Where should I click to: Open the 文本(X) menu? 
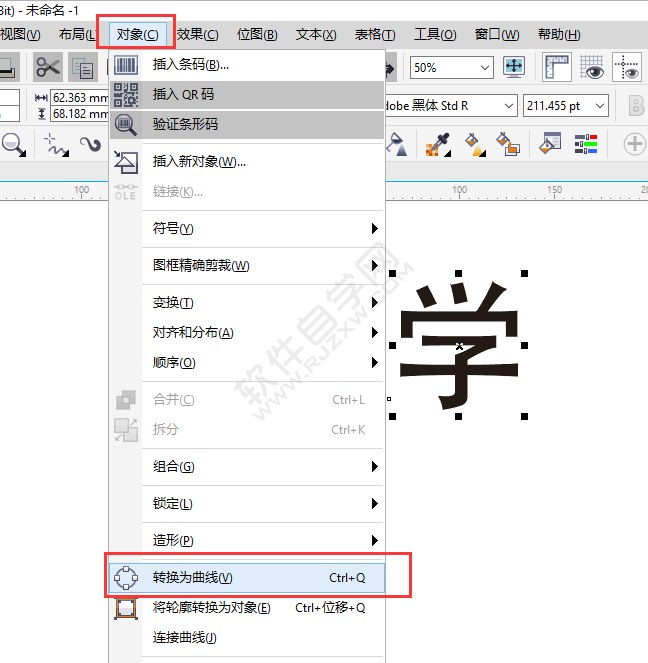pos(316,34)
